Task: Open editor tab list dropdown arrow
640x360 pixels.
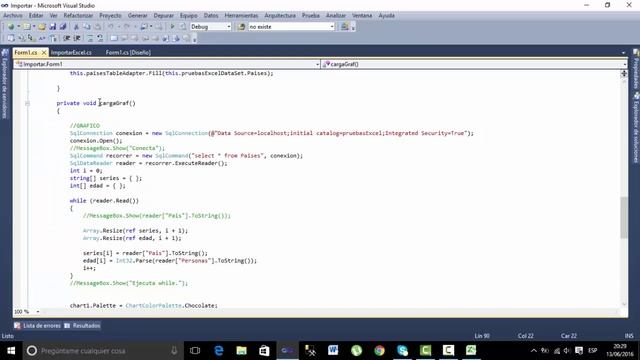Action: pos(623,53)
